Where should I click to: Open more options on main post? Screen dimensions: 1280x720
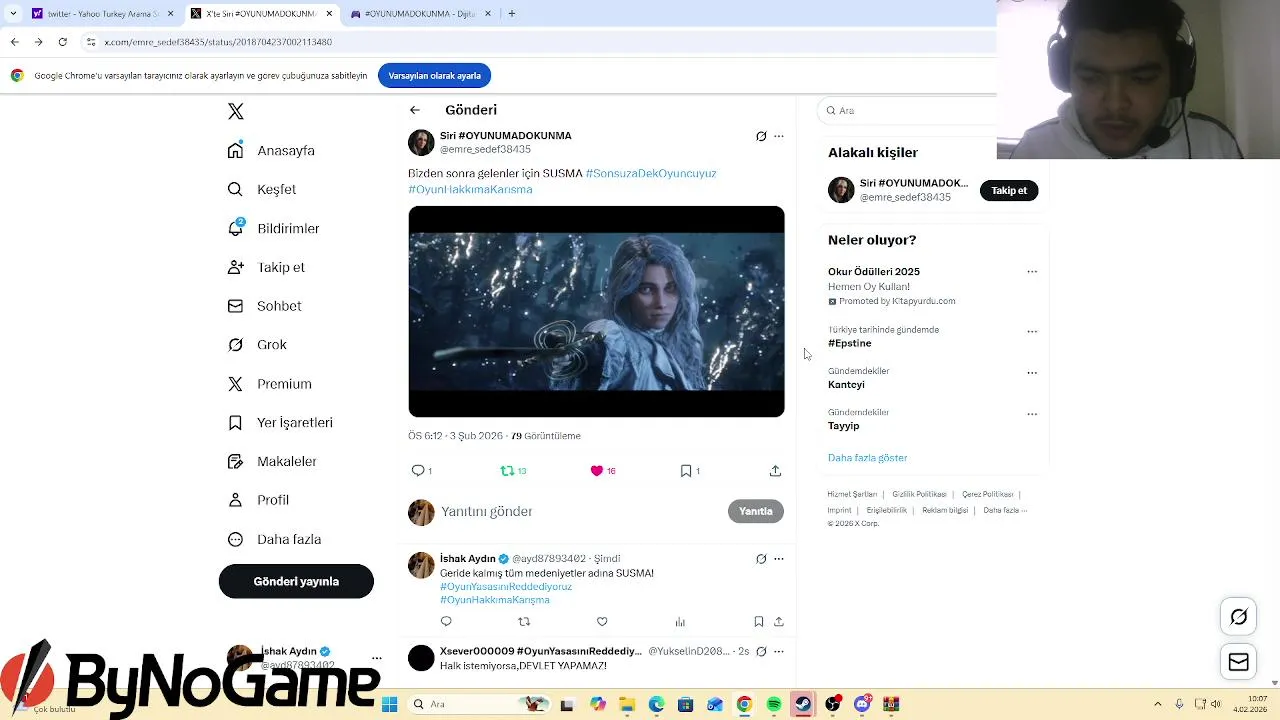point(779,136)
